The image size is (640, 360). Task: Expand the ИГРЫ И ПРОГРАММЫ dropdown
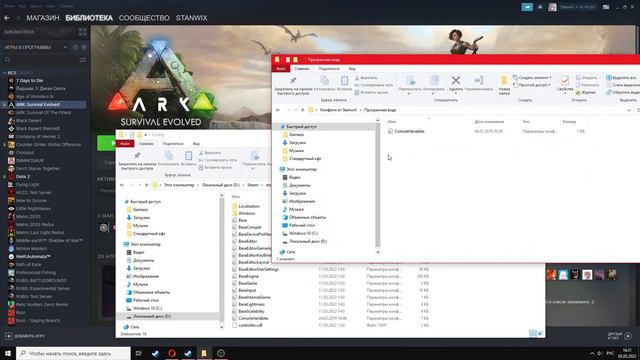(65, 47)
